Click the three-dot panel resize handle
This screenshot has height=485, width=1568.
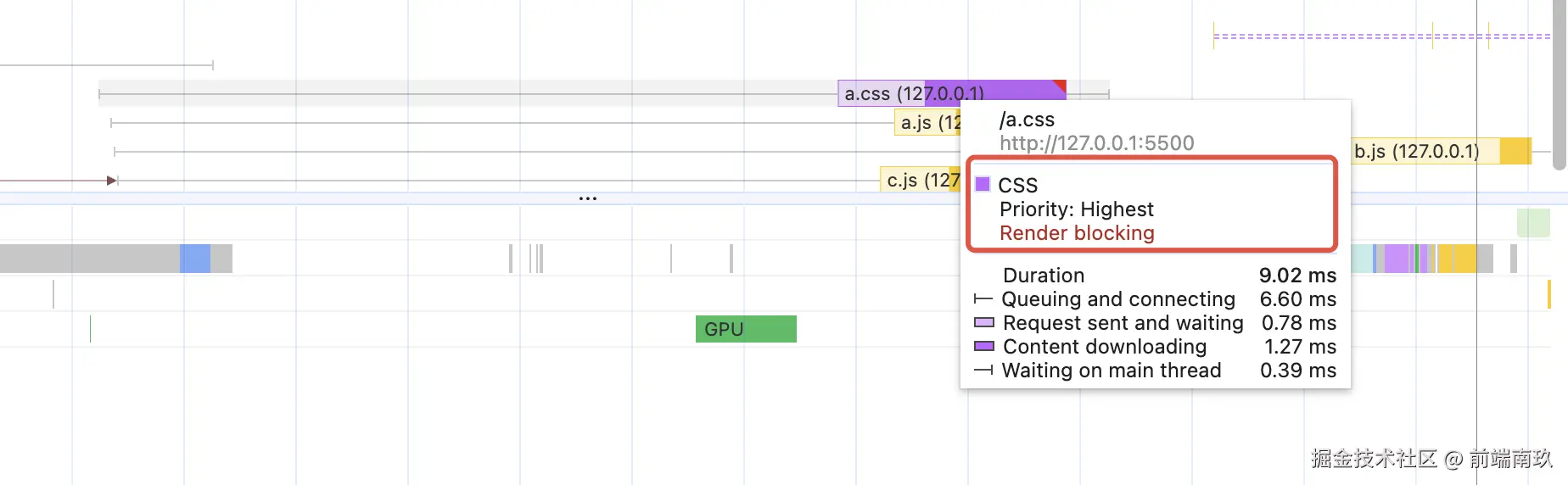pos(588,198)
